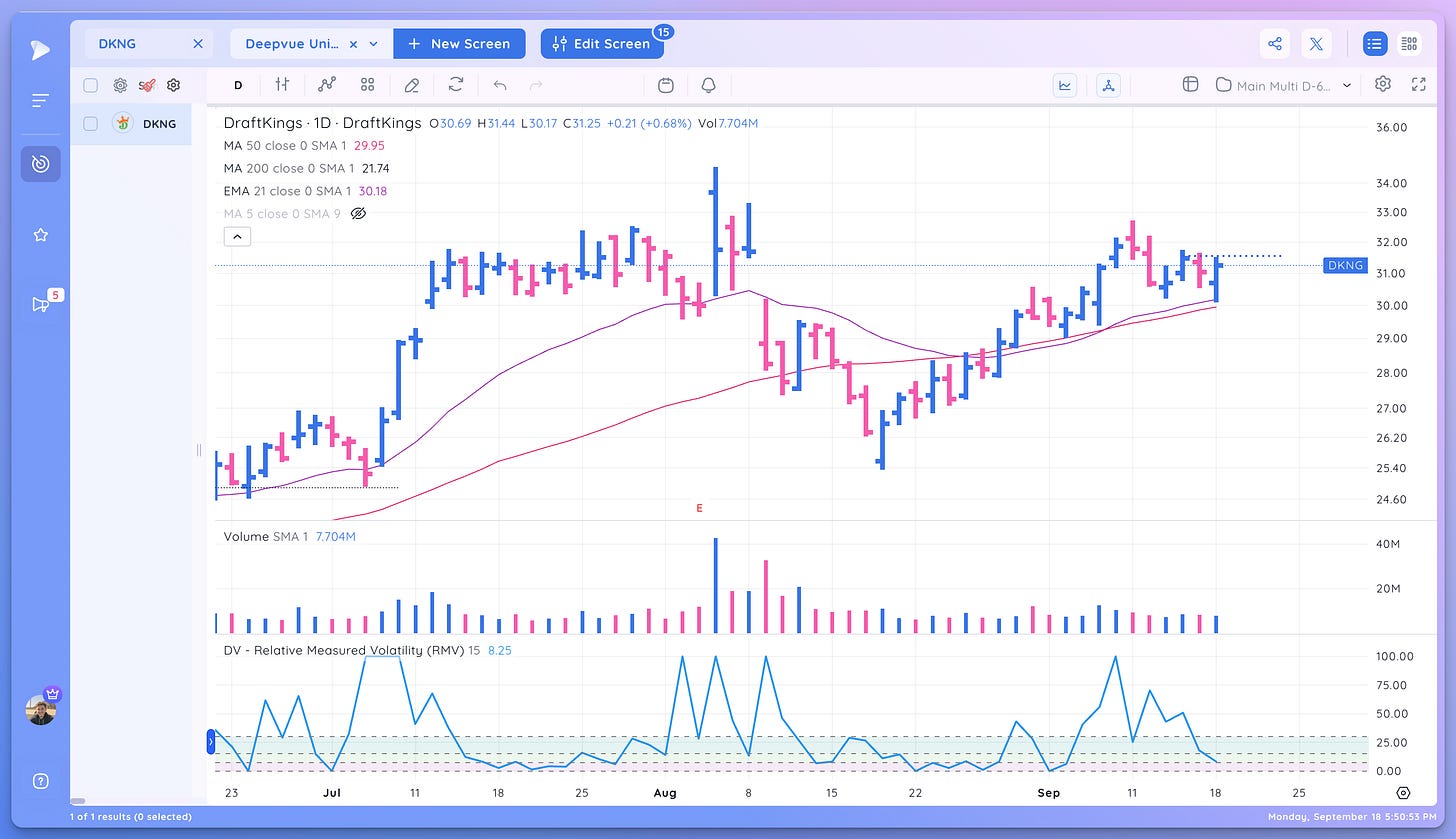Select the Deepvue Uni... tab
The width and height of the screenshot is (1456, 839).
click(310, 44)
